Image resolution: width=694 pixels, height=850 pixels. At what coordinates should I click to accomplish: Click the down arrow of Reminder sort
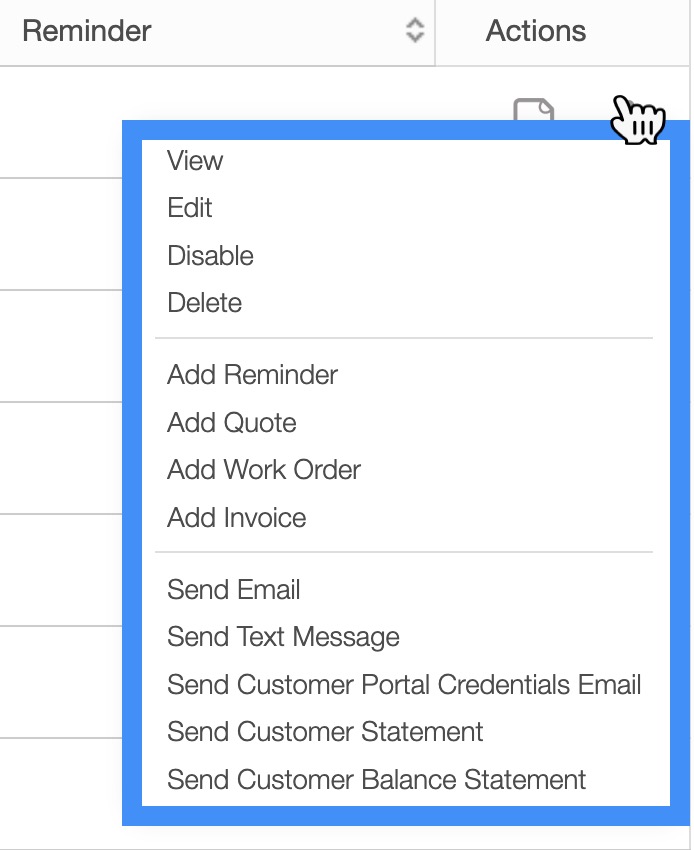tap(415, 37)
